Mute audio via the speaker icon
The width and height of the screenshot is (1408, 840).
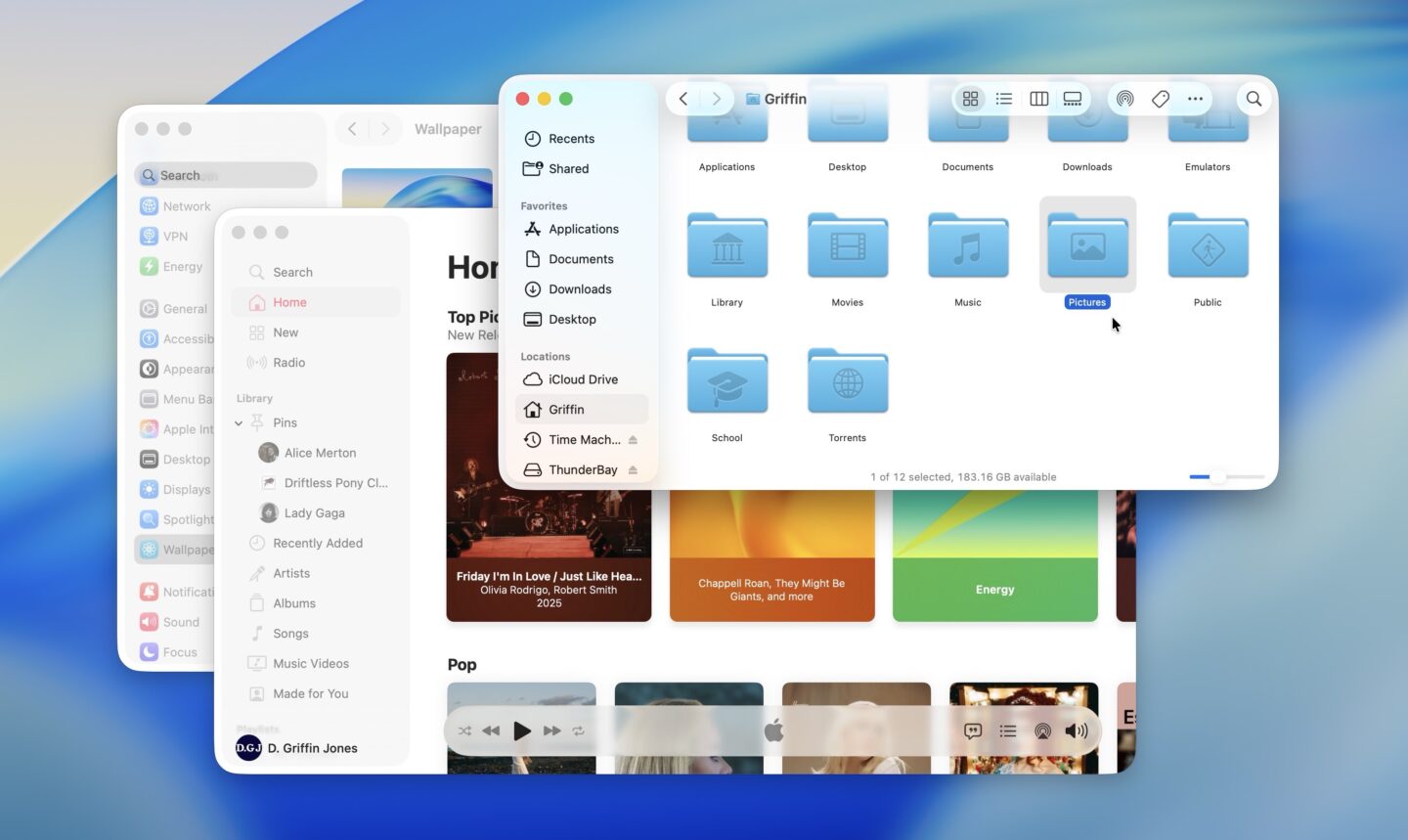pos(1076,730)
